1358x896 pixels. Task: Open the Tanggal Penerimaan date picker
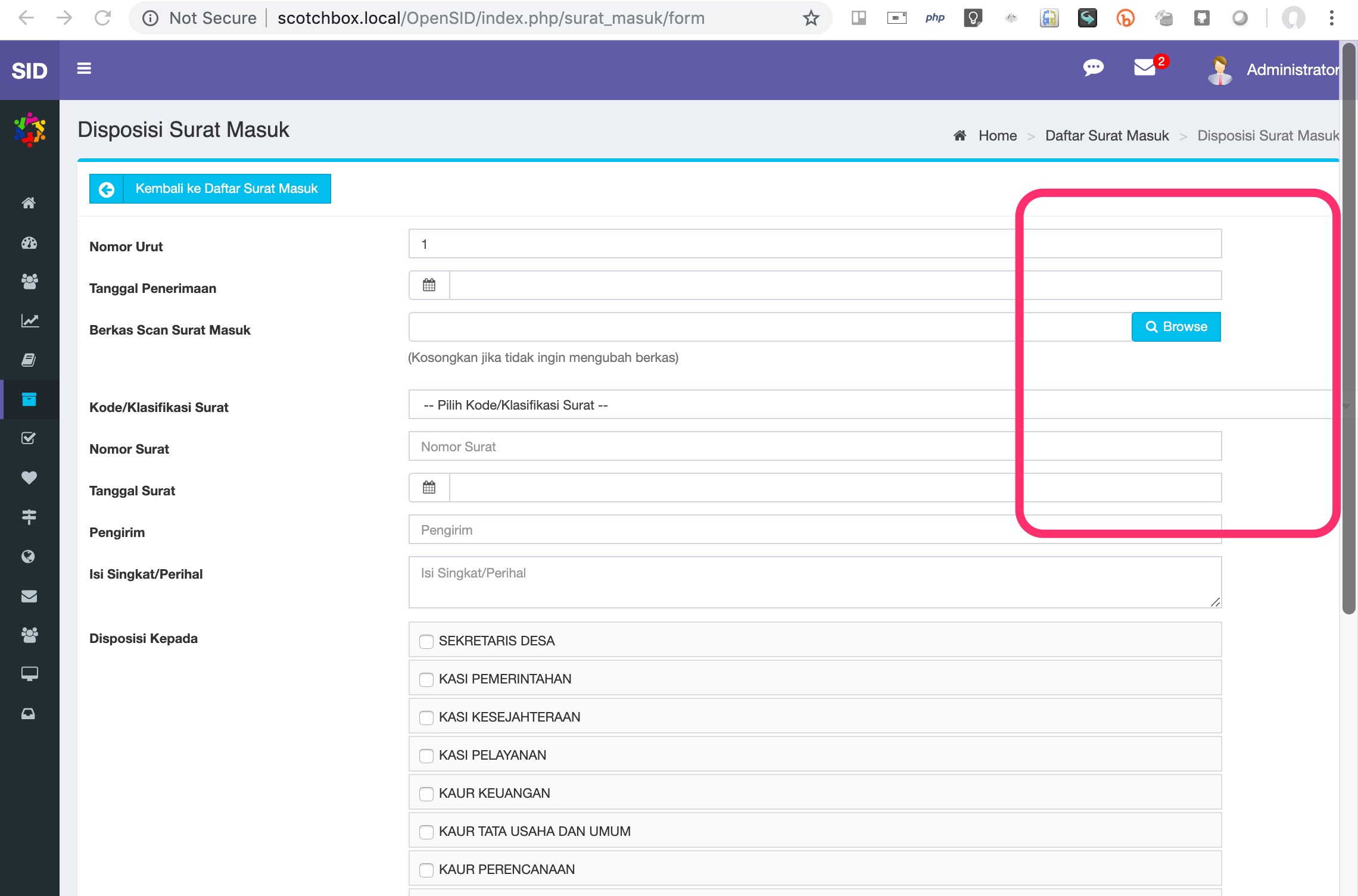pyautogui.click(x=428, y=285)
